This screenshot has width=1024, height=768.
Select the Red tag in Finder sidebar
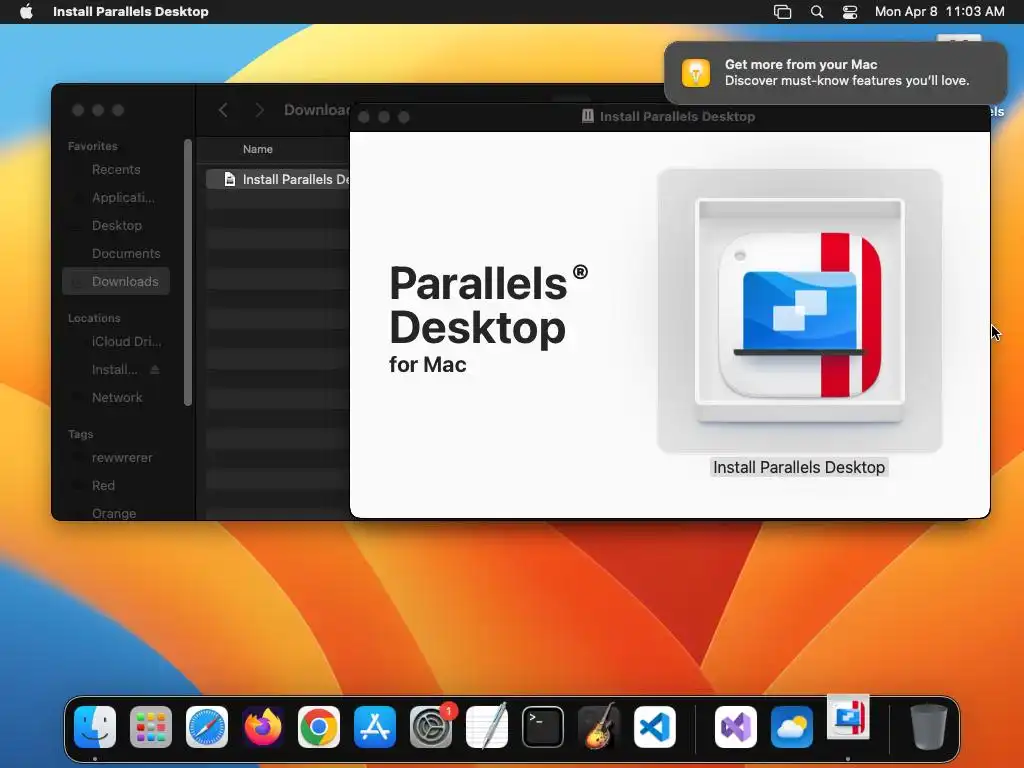point(116,486)
